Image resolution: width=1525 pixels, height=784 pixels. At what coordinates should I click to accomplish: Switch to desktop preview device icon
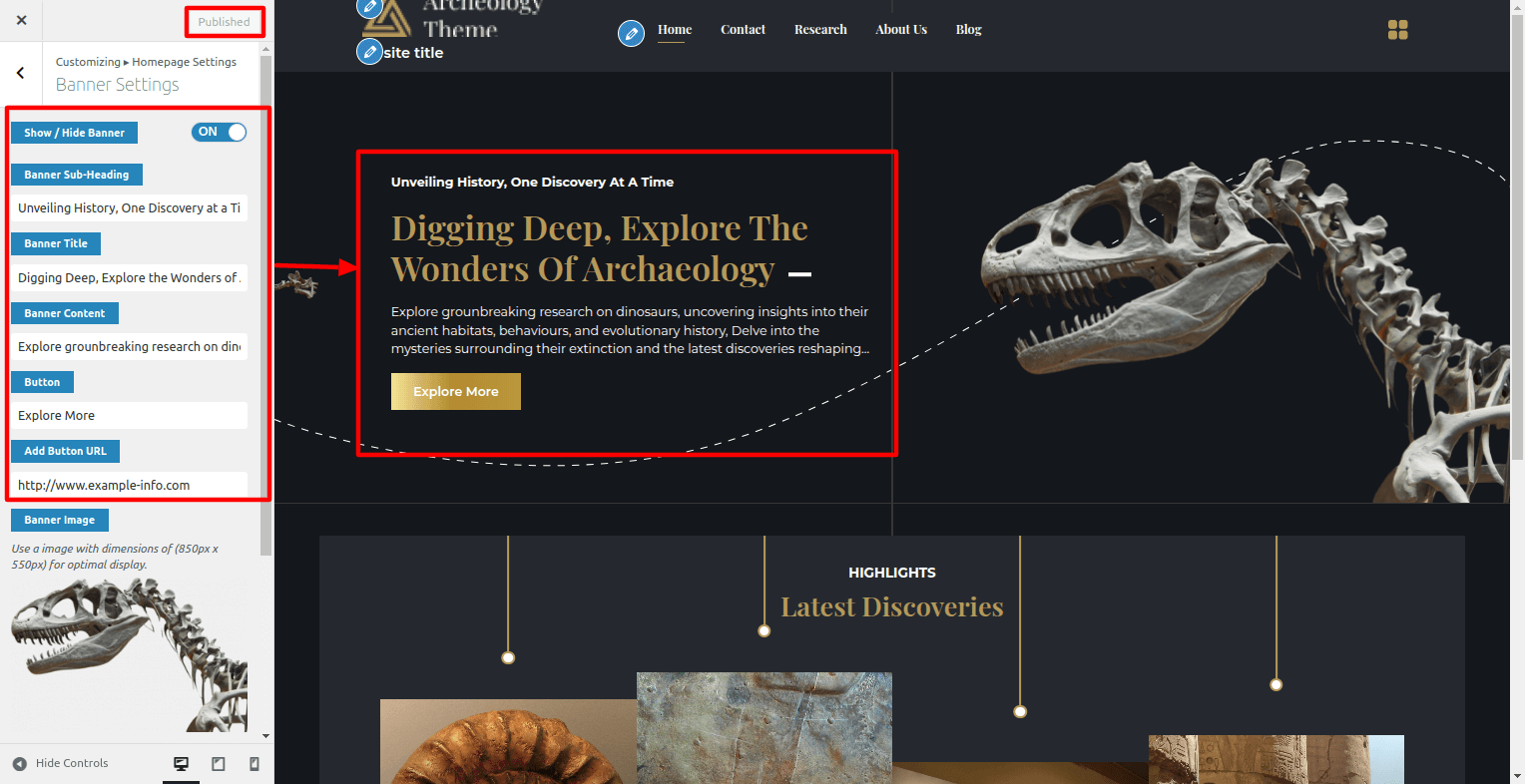(181, 764)
